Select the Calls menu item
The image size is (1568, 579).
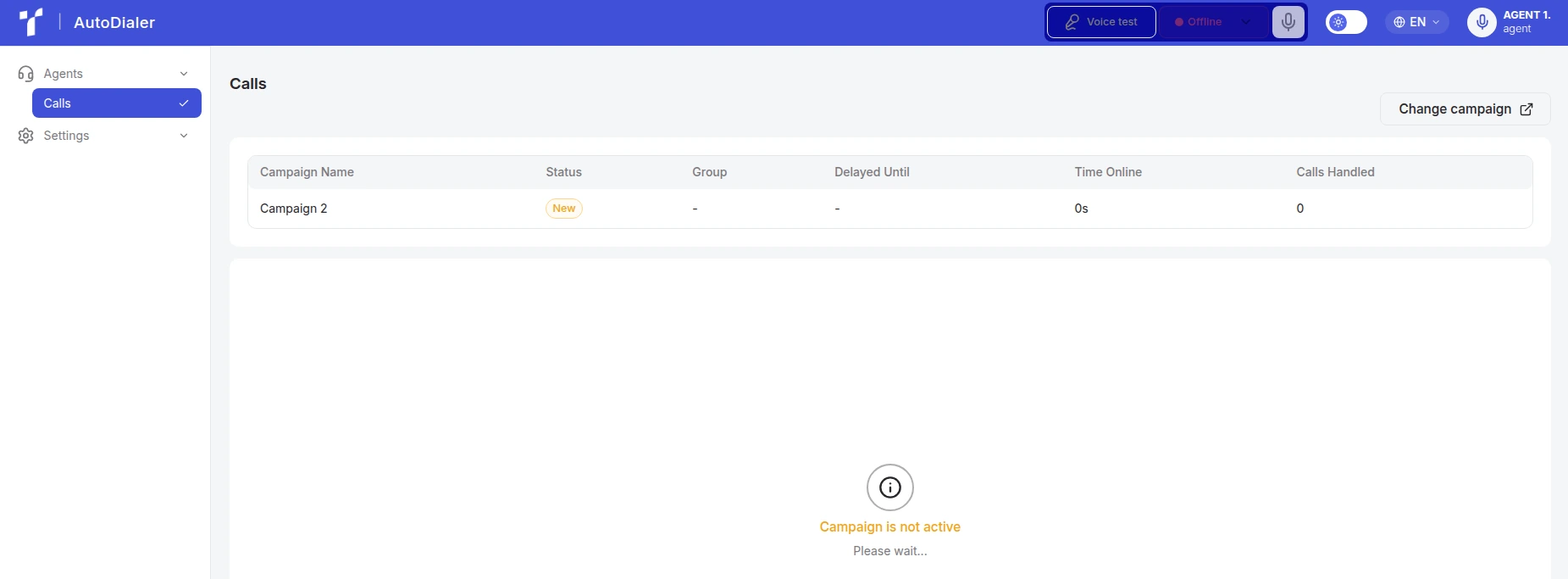[117, 103]
